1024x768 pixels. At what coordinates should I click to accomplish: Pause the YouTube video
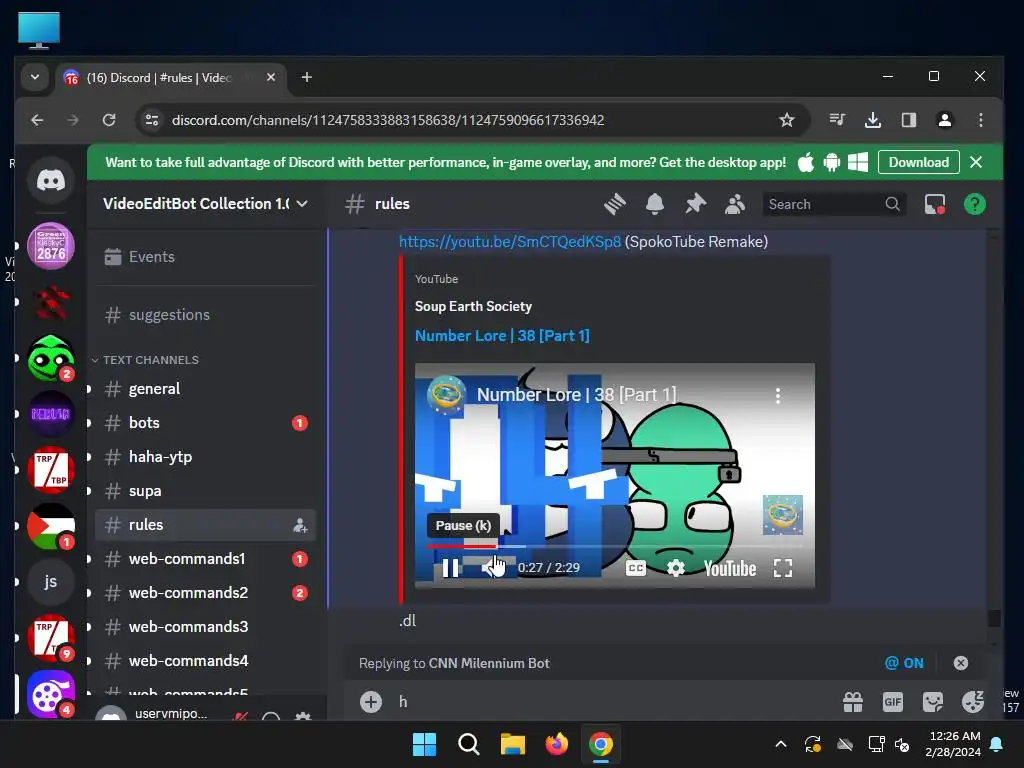point(450,568)
